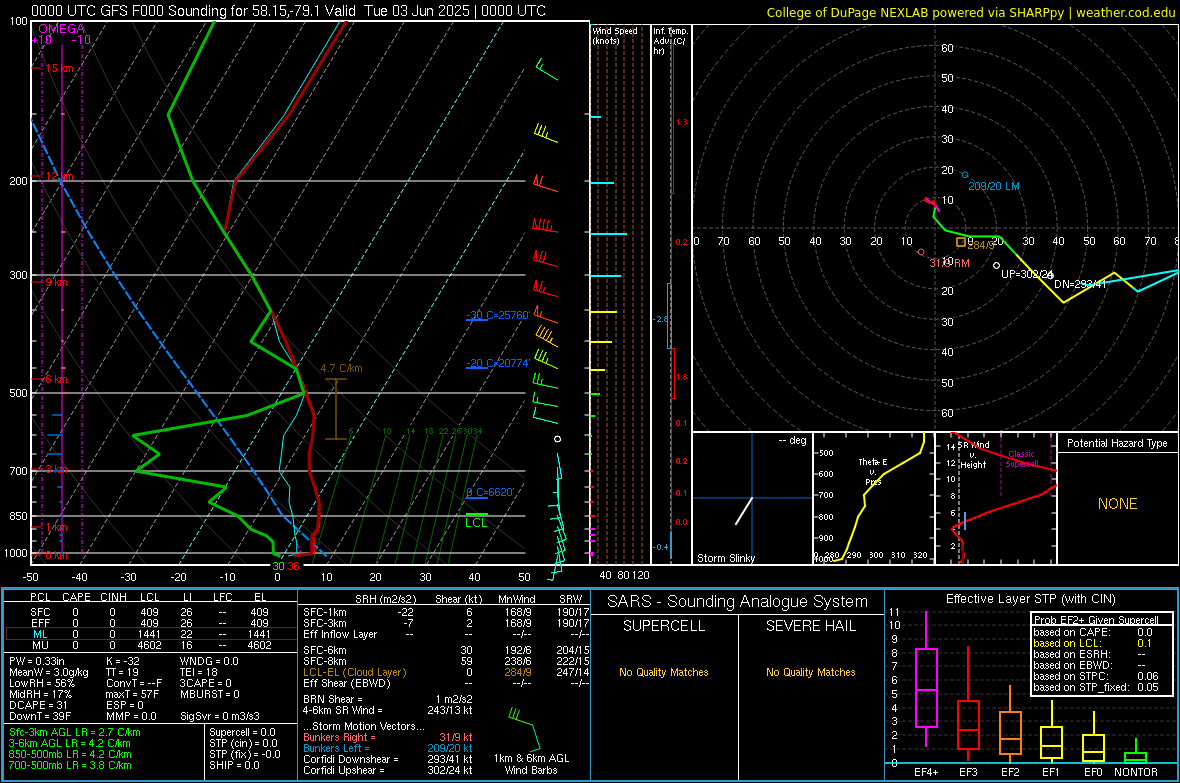Click the 0 C=6620' freezing level label
This screenshot has height=783, width=1180.
(490, 492)
